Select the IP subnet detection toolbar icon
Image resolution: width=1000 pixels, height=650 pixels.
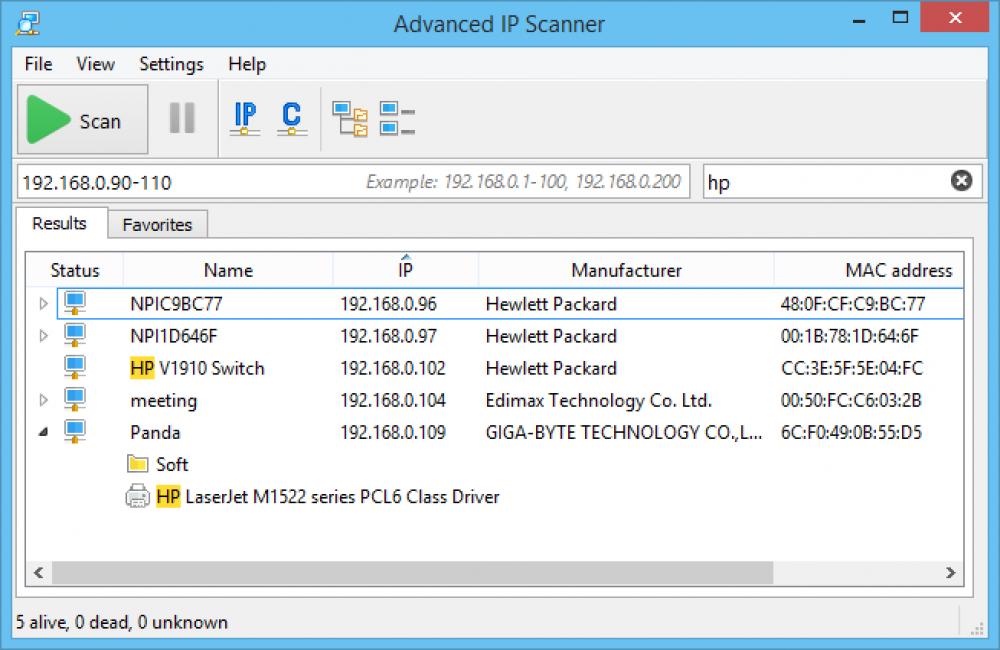(x=243, y=118)
